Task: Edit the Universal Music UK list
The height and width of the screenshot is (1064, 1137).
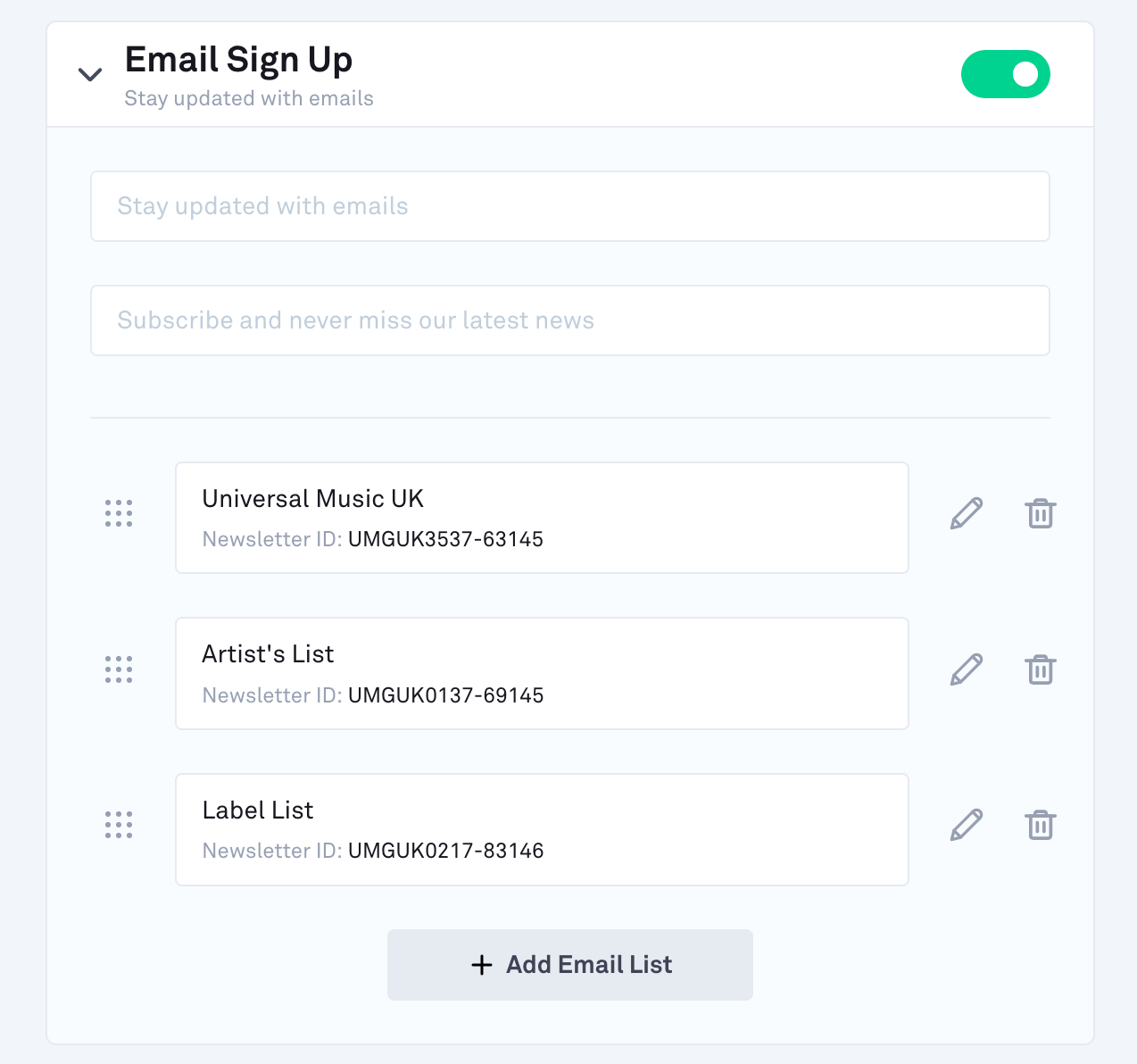Action: 967,514
